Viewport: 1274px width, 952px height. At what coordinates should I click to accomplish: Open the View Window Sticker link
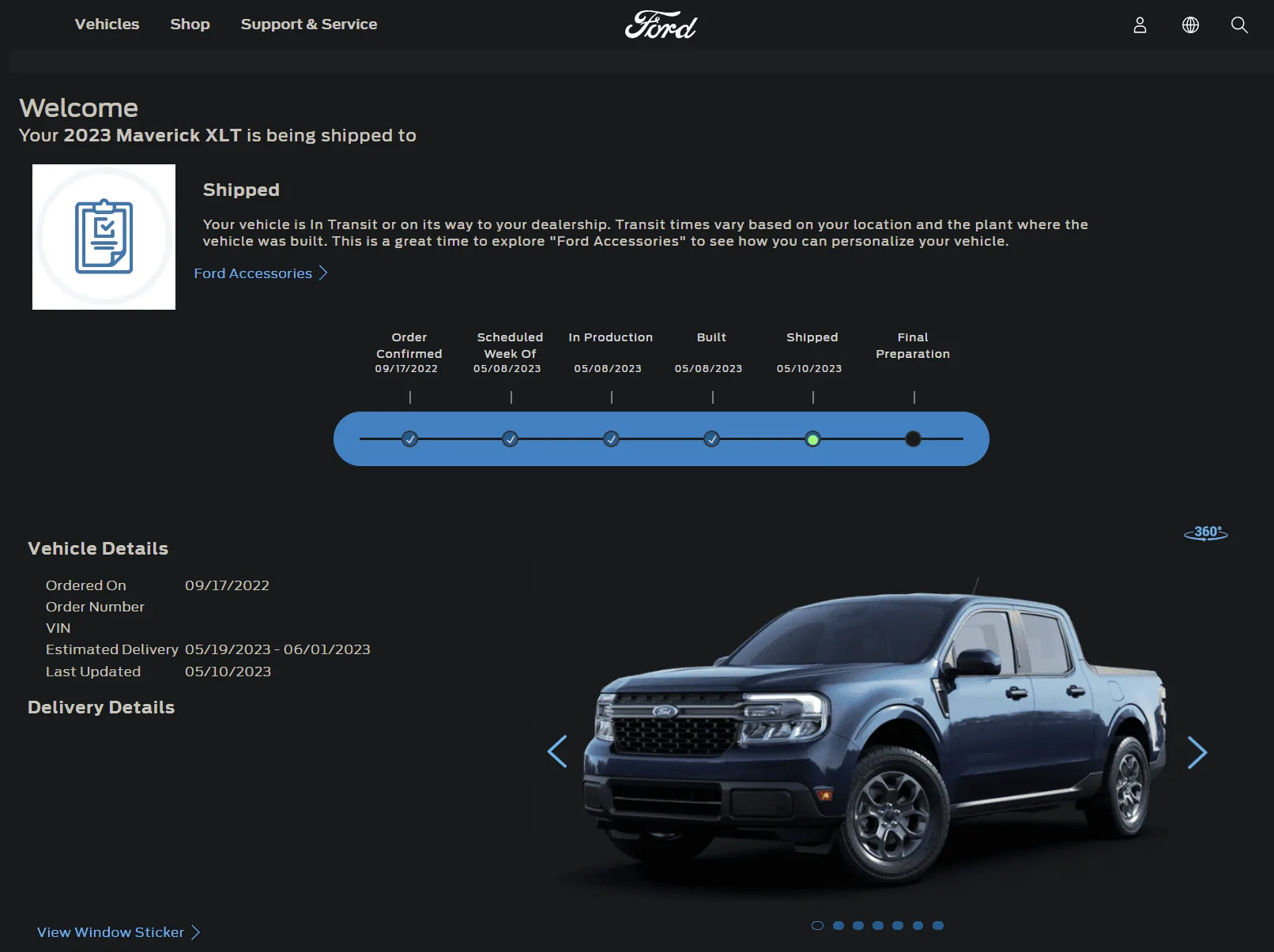pyautogui.click(x=111, y=932)
